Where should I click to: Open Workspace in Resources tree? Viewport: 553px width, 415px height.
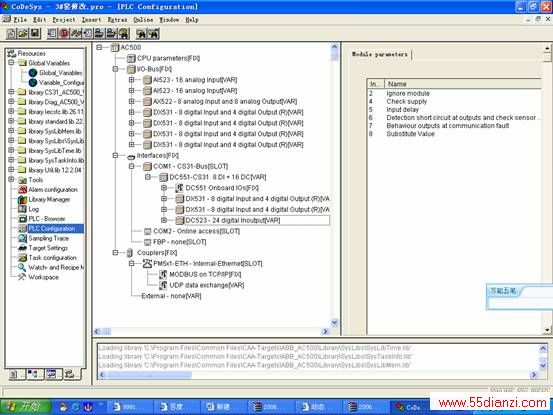coord(43,277)
